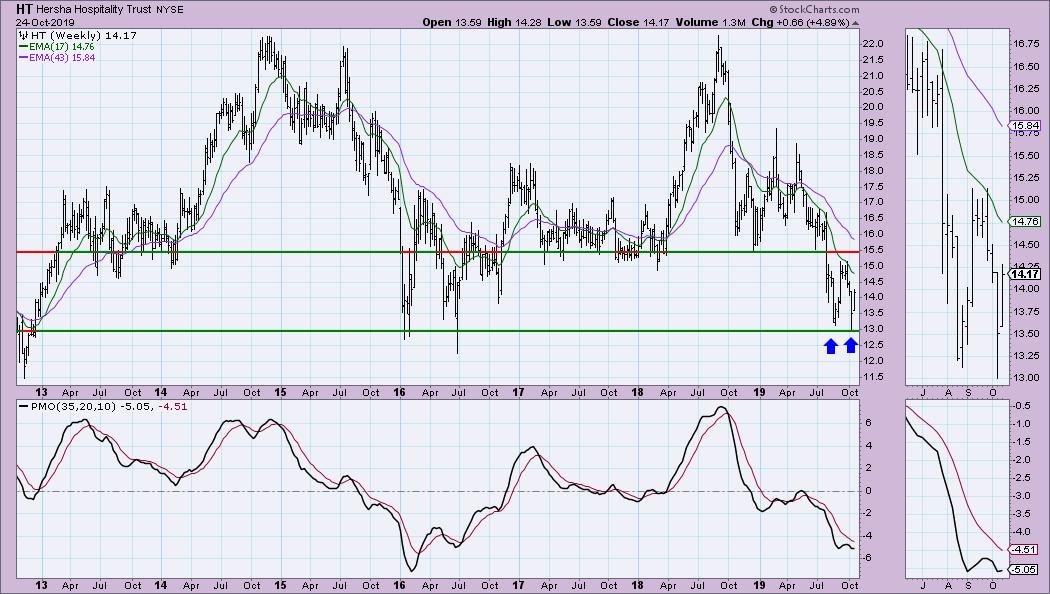Select the PMO(35,20,10) indicator label
This screenshot has width=1050, height=594.
coord(73,406)
